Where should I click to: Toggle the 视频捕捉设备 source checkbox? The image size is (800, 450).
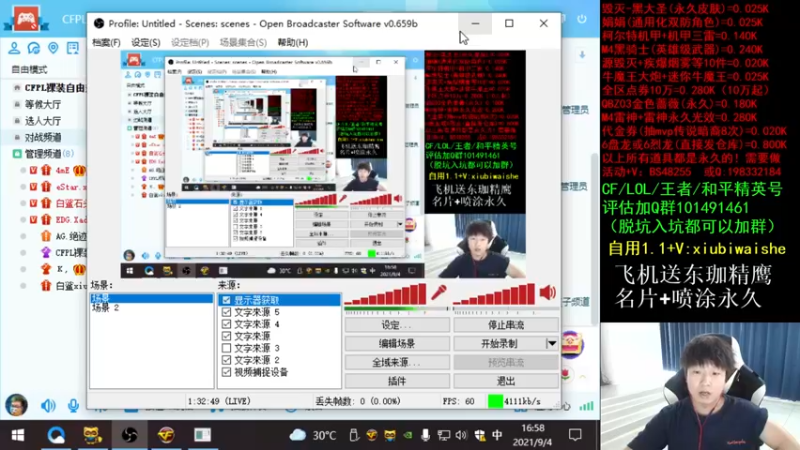[227, 372]
